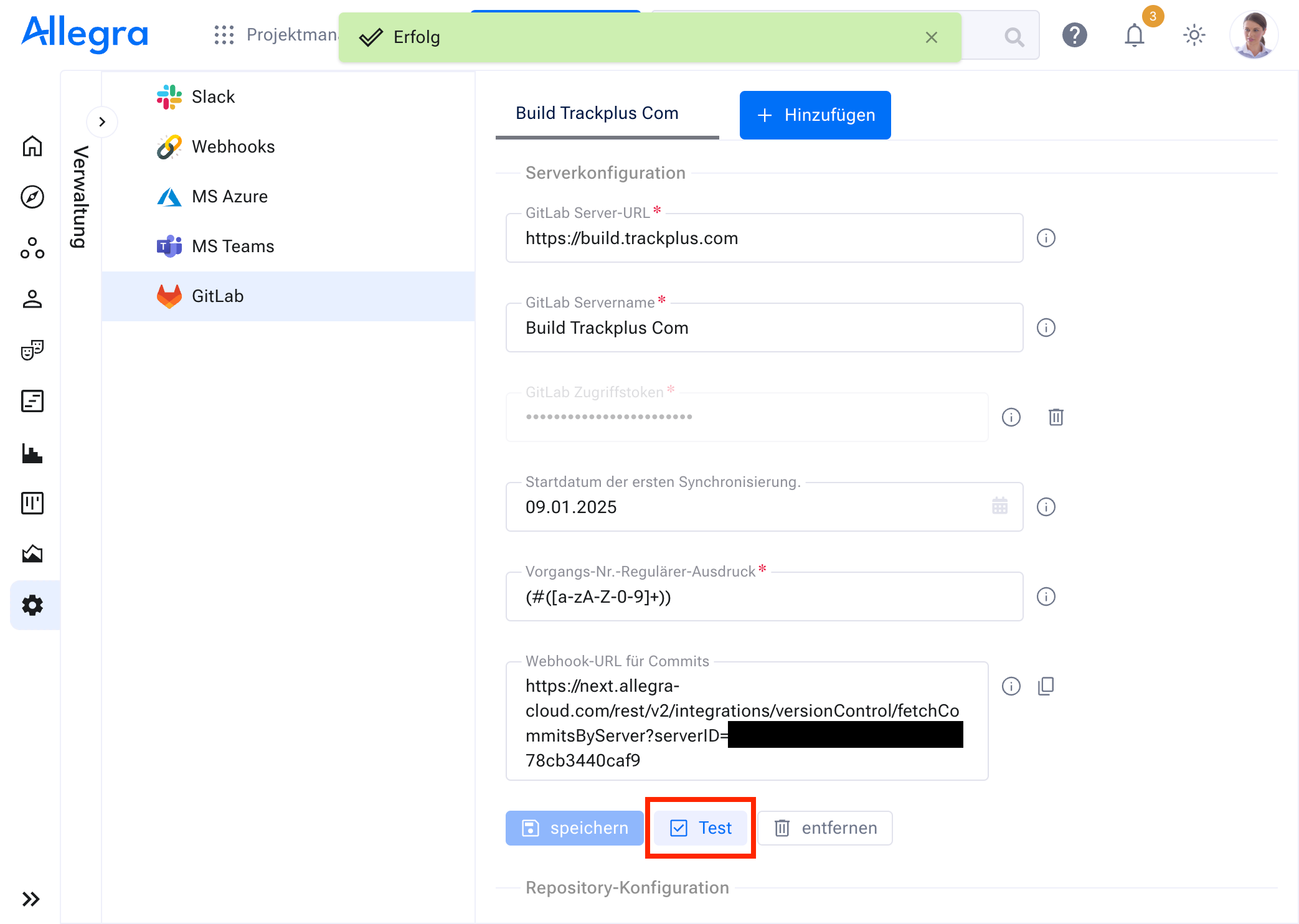
Task: Select the theater masks roles icon
Action: coord(32,350)
